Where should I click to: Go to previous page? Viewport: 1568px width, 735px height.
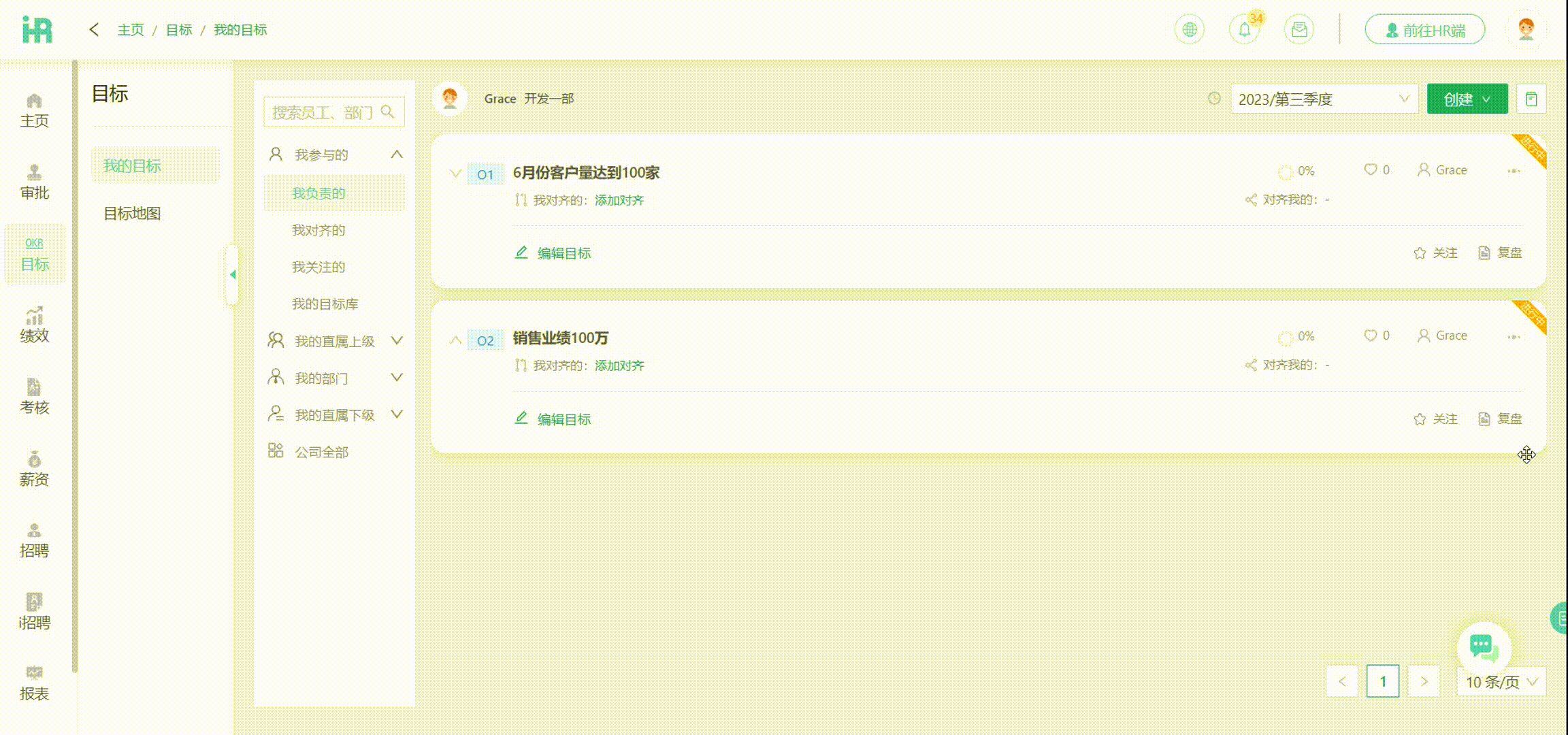coord(1342,681)
